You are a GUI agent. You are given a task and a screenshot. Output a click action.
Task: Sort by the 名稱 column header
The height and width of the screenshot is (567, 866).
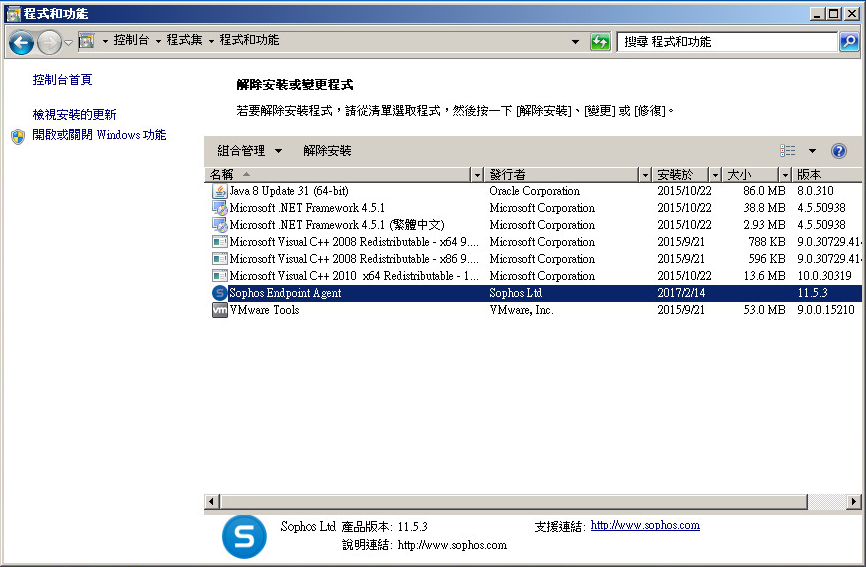339,174
